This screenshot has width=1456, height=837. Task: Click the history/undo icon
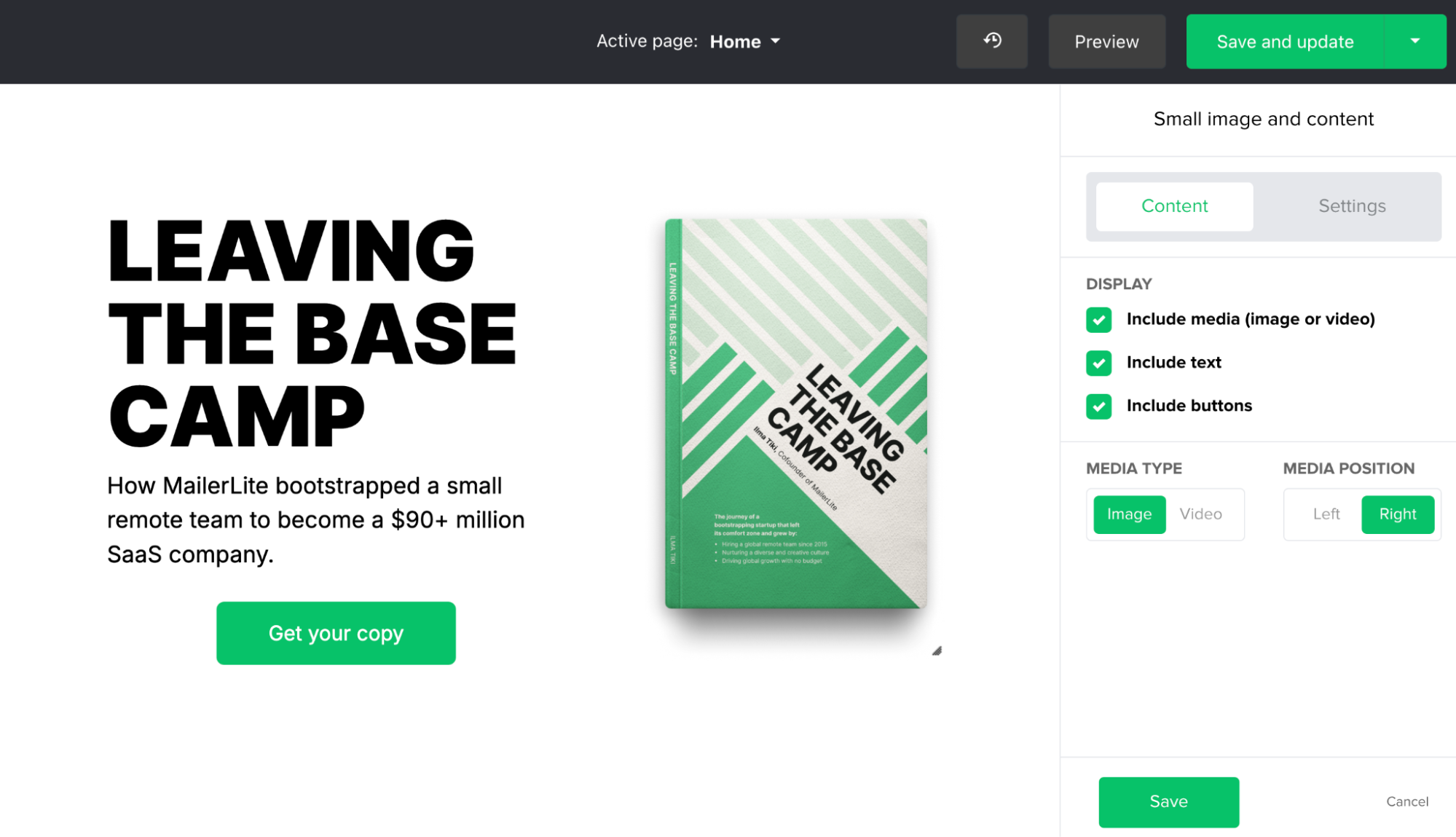click(x=991, y=40)
